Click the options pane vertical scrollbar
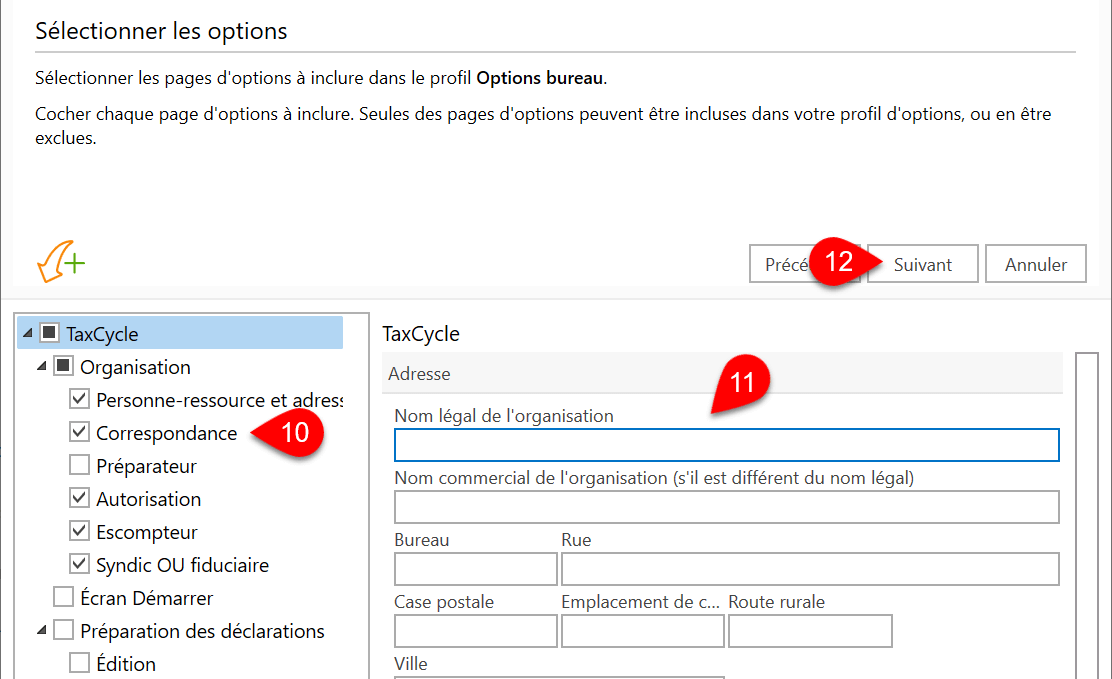This screenshot has height=679, width=1112. point(1086,515)
